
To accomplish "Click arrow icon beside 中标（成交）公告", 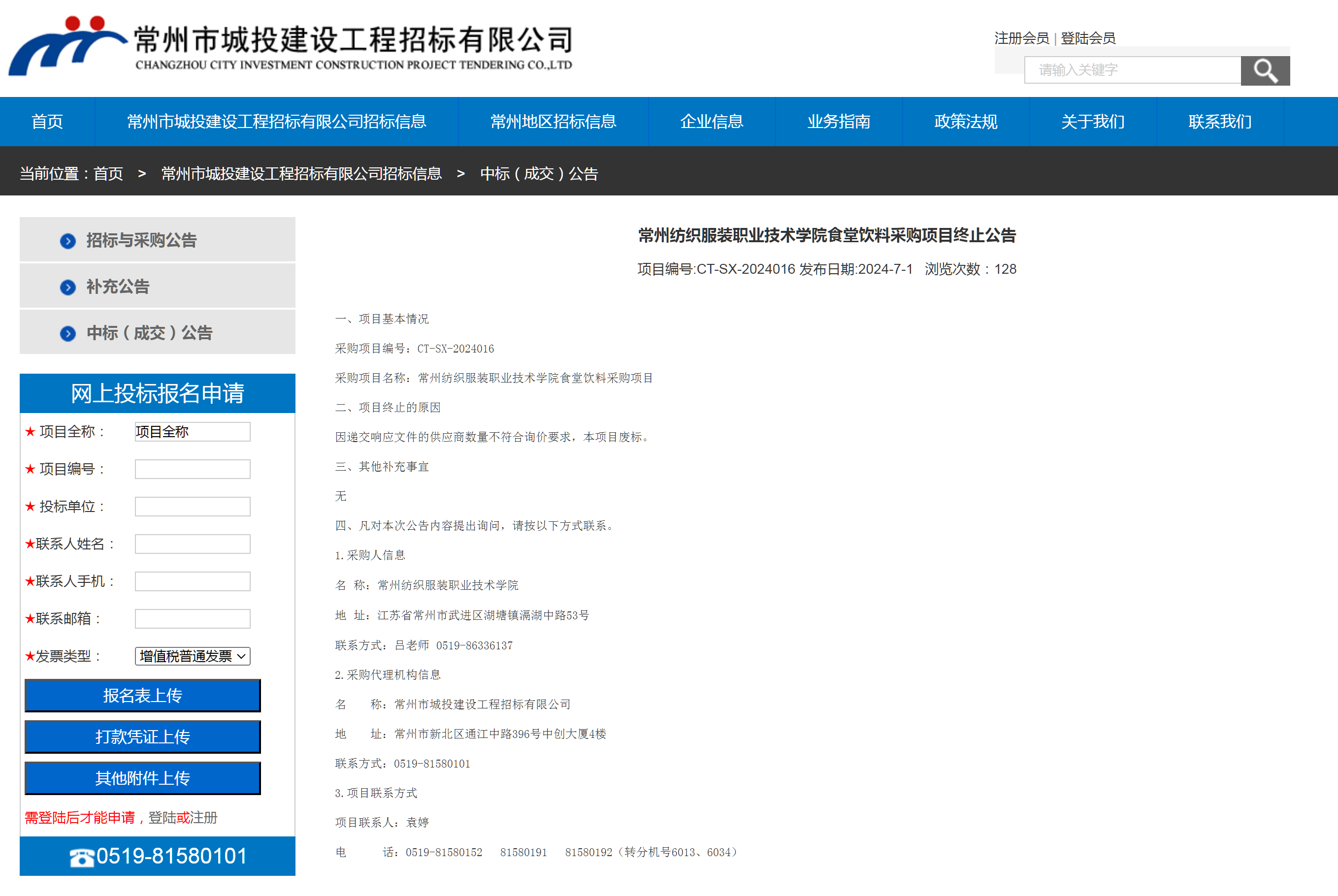I will (68, 334).
